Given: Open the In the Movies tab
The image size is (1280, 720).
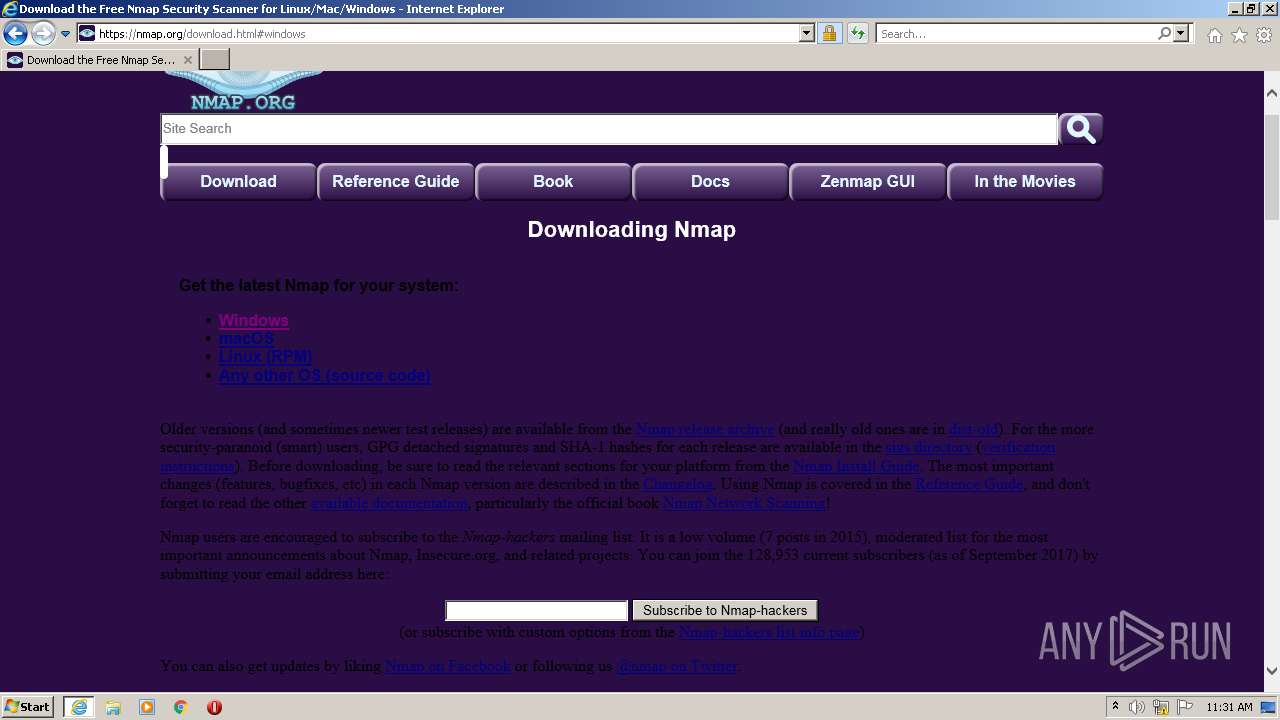Looking at the screenshot, I should pyautogui.click(x=1025, y=182).
